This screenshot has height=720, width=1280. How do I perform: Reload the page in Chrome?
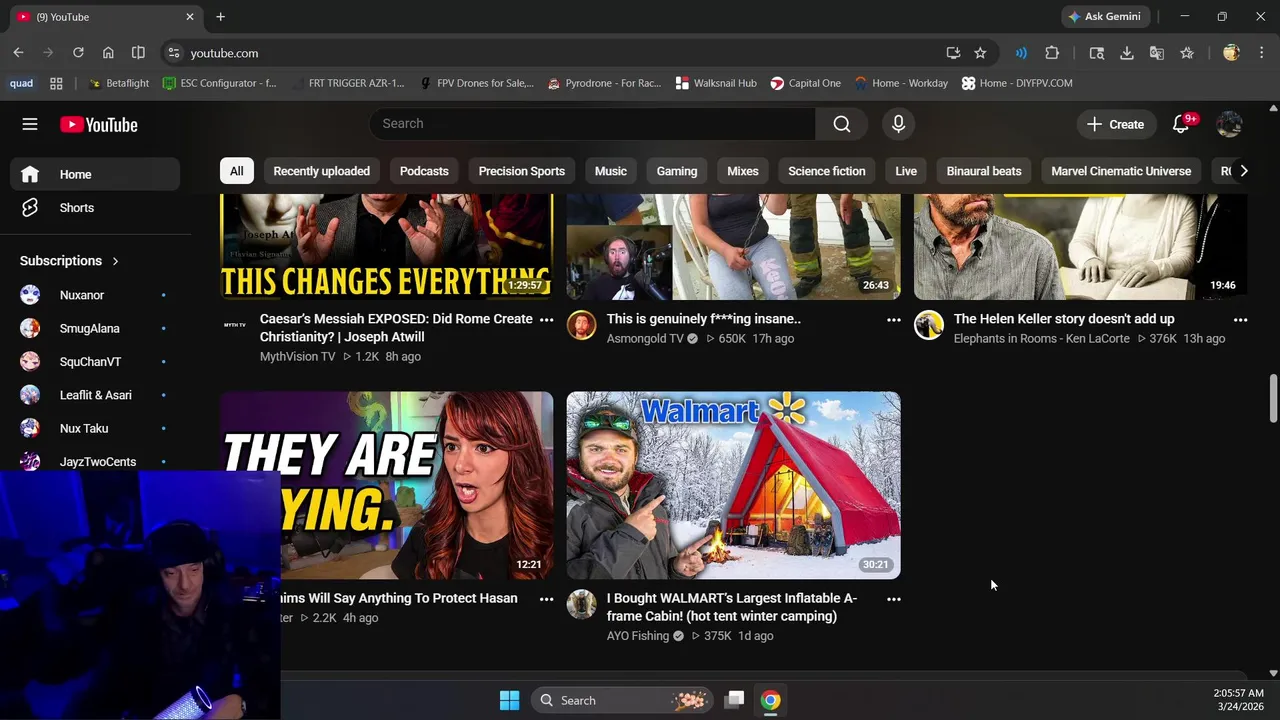(78, 53)
